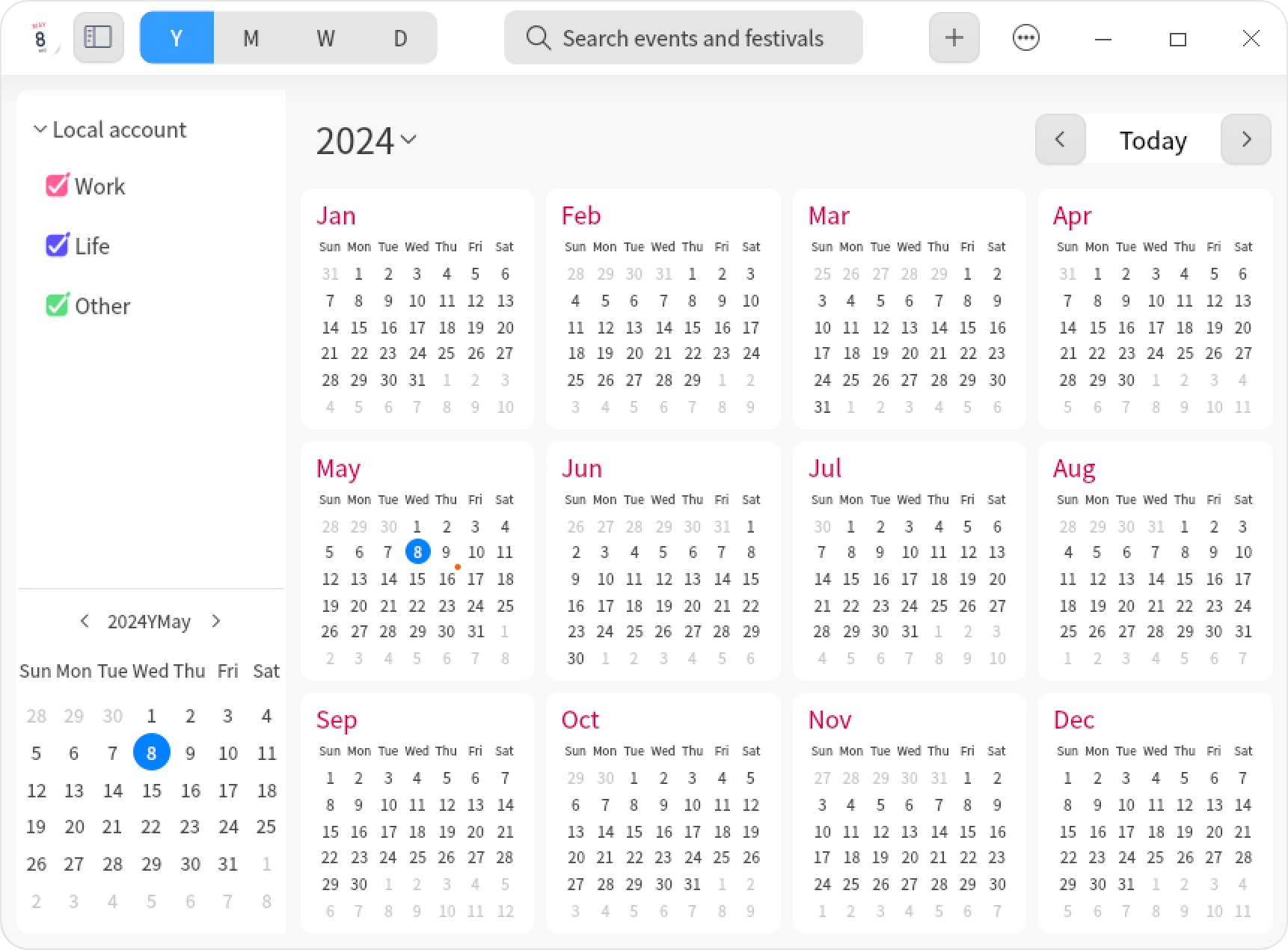Open the Feb month heading

(x=581, y=215)
